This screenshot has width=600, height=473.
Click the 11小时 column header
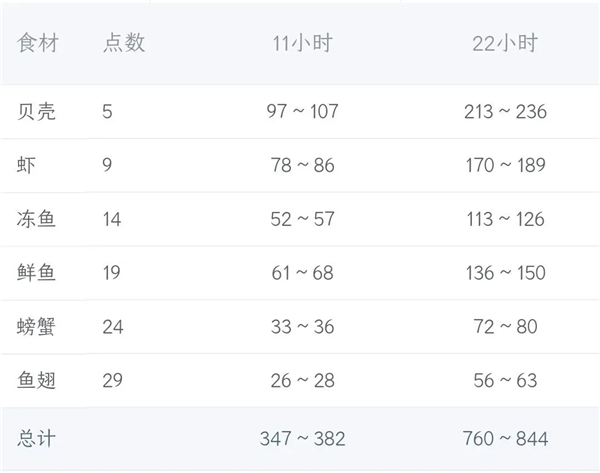302,43
